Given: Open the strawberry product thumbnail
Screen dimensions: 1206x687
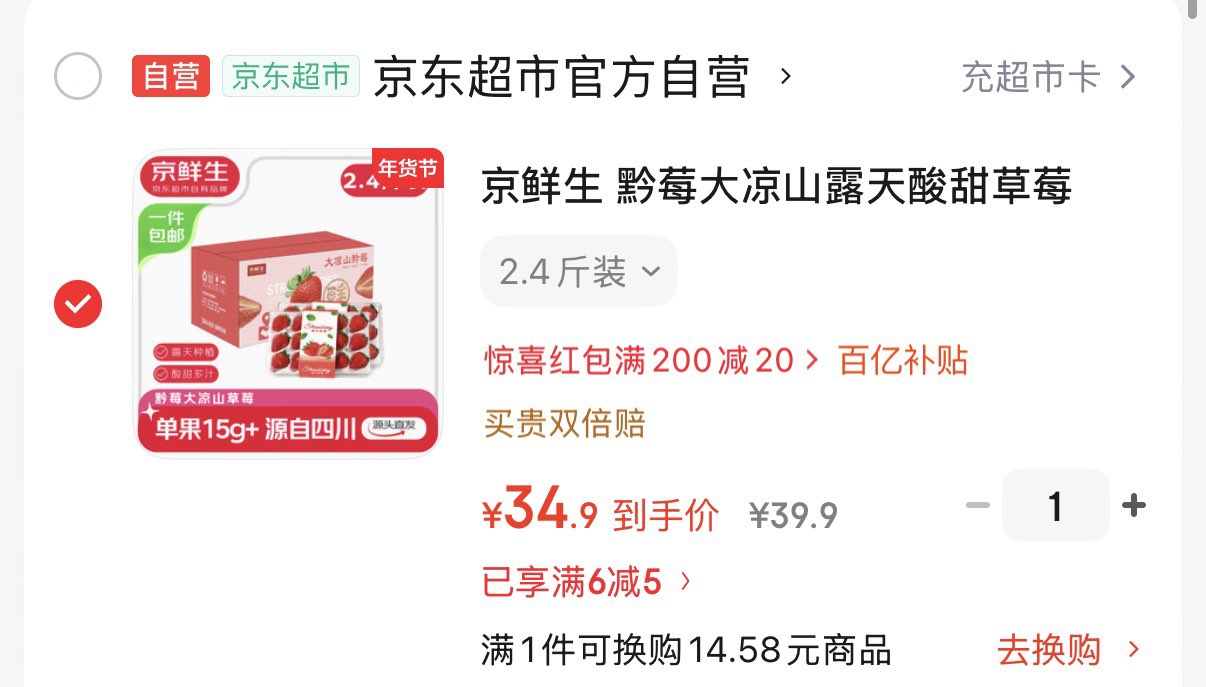Looking at the screenshot, I should pos(288,303).
